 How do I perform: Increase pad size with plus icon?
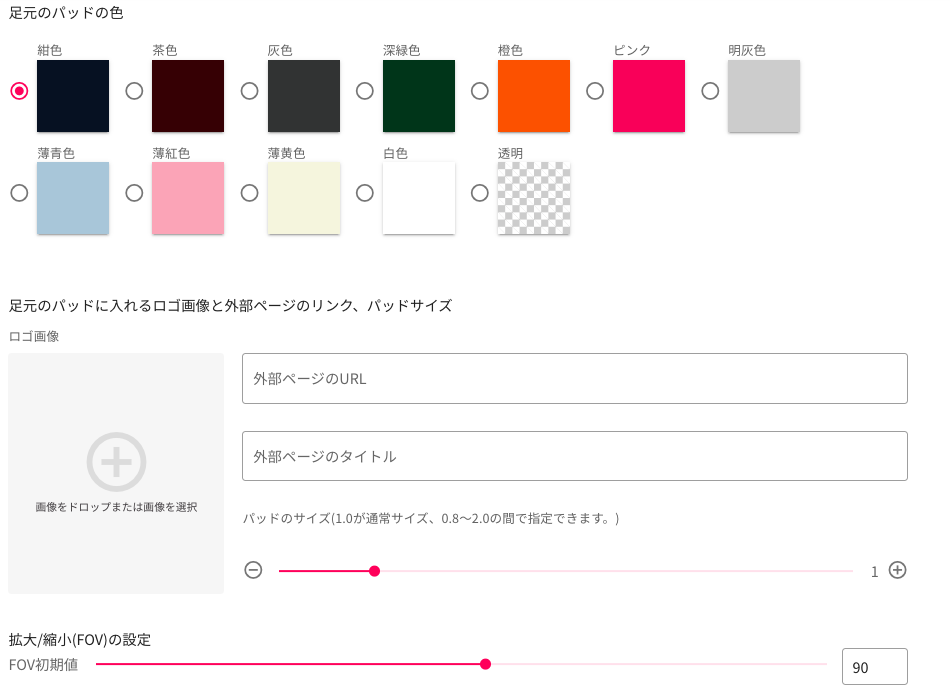coord(897,570)
